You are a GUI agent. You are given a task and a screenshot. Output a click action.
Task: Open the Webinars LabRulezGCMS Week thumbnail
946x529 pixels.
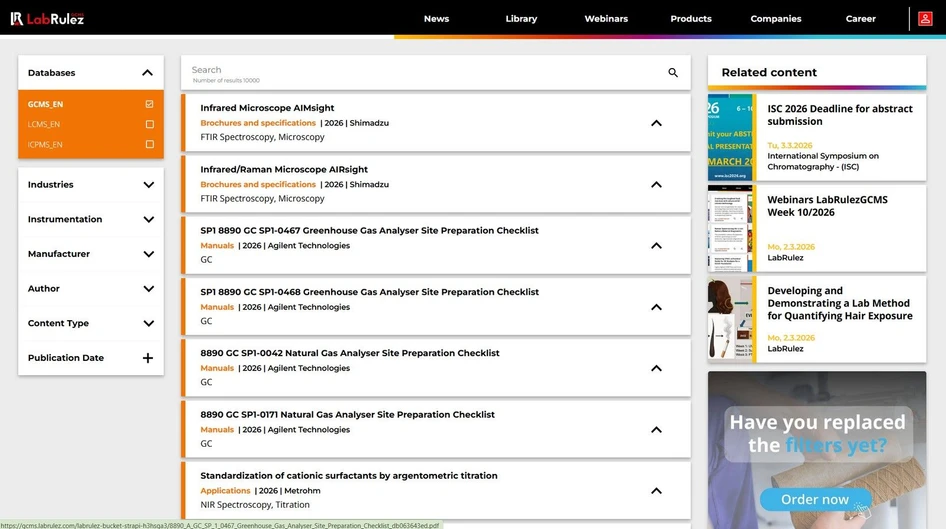[731, 228]
